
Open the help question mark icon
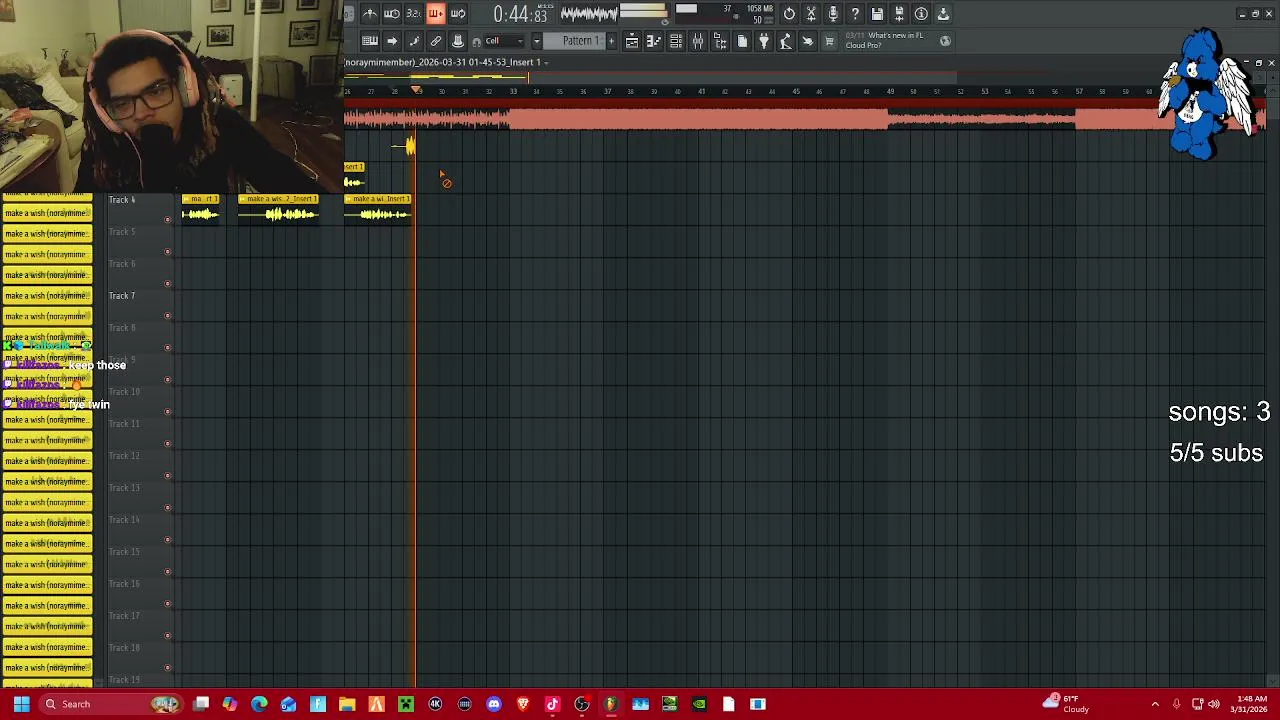(855, 14)
